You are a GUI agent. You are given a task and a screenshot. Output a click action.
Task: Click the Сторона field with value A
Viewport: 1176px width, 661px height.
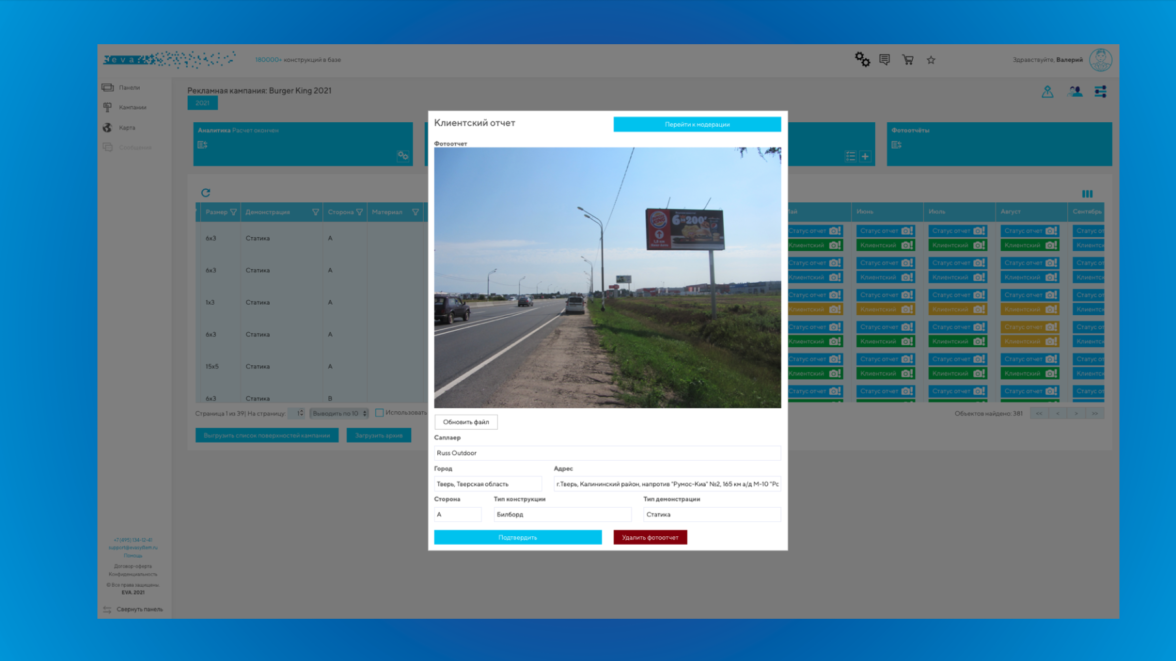coord(458,515)
